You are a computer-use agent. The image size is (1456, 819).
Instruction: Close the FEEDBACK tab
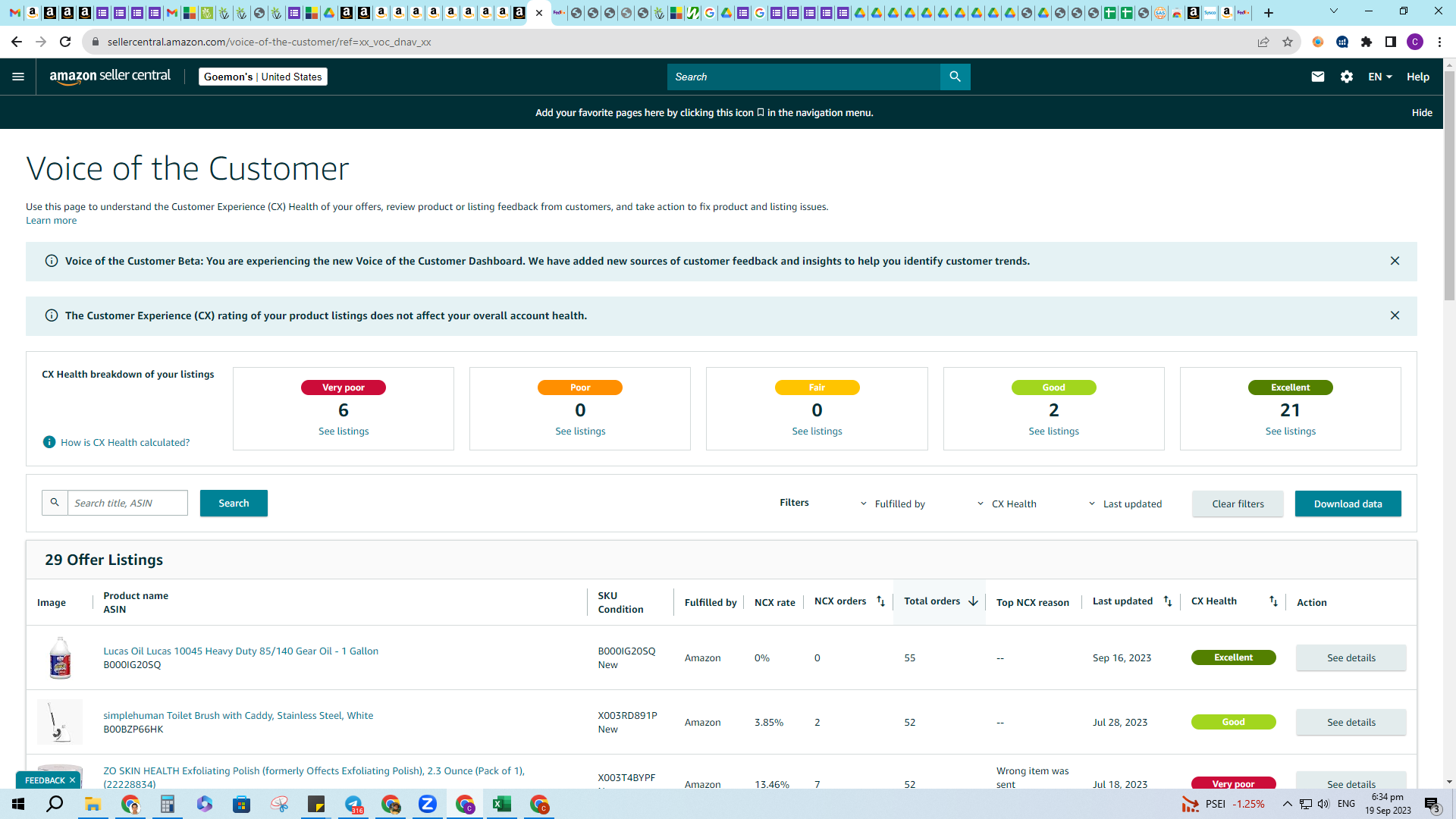(x=72, y=780)
